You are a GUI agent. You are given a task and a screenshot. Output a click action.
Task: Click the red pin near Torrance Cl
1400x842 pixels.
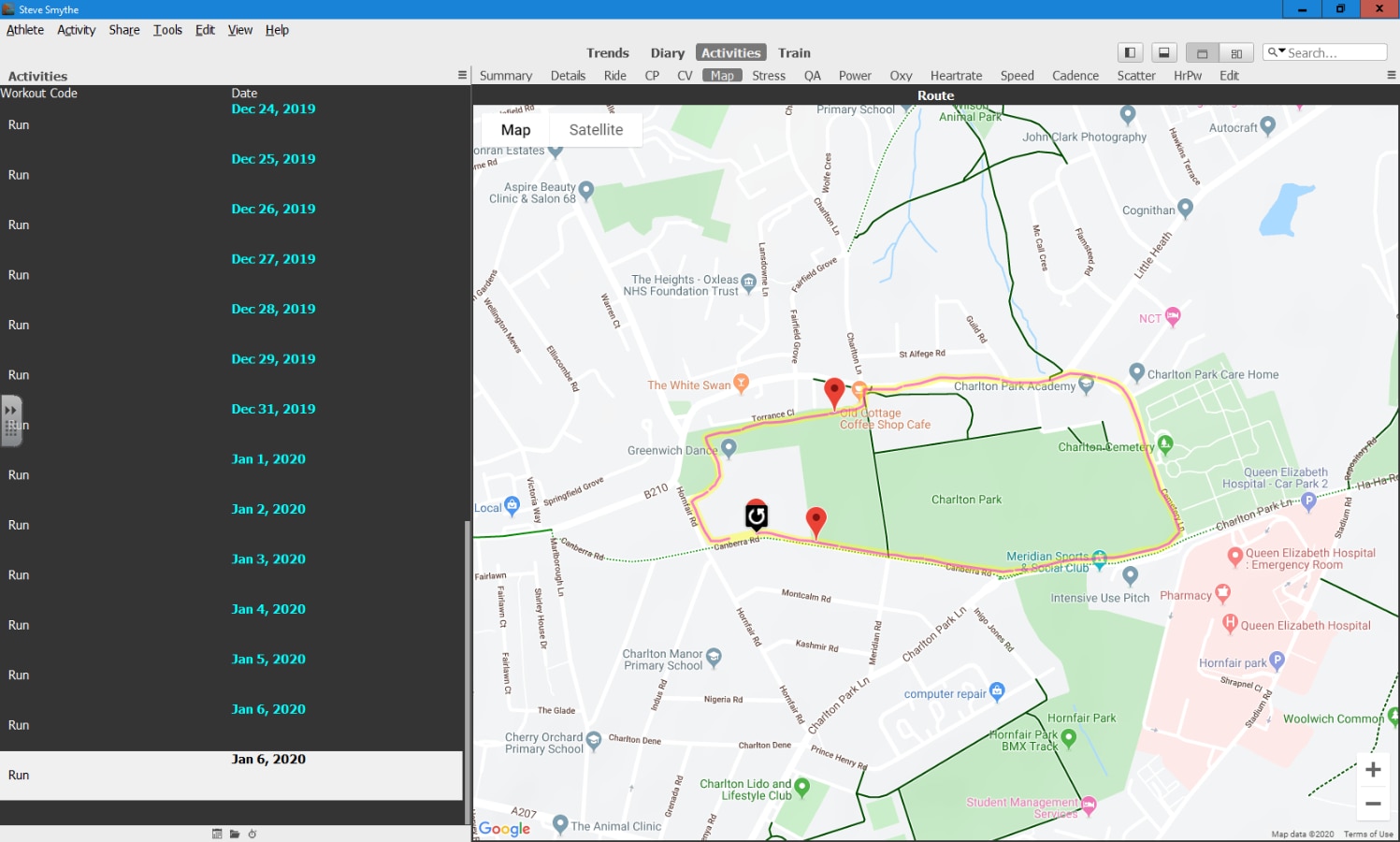click(834, 391)
